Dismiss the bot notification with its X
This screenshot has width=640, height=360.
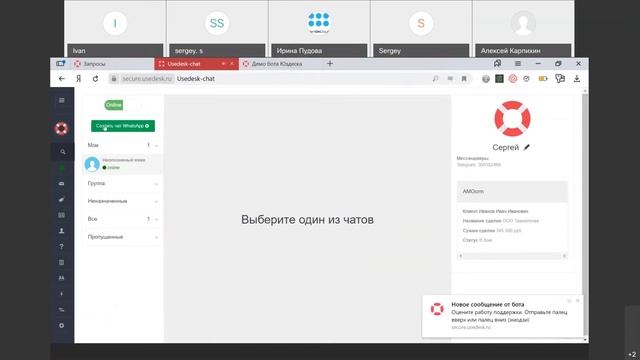point(578,301)
